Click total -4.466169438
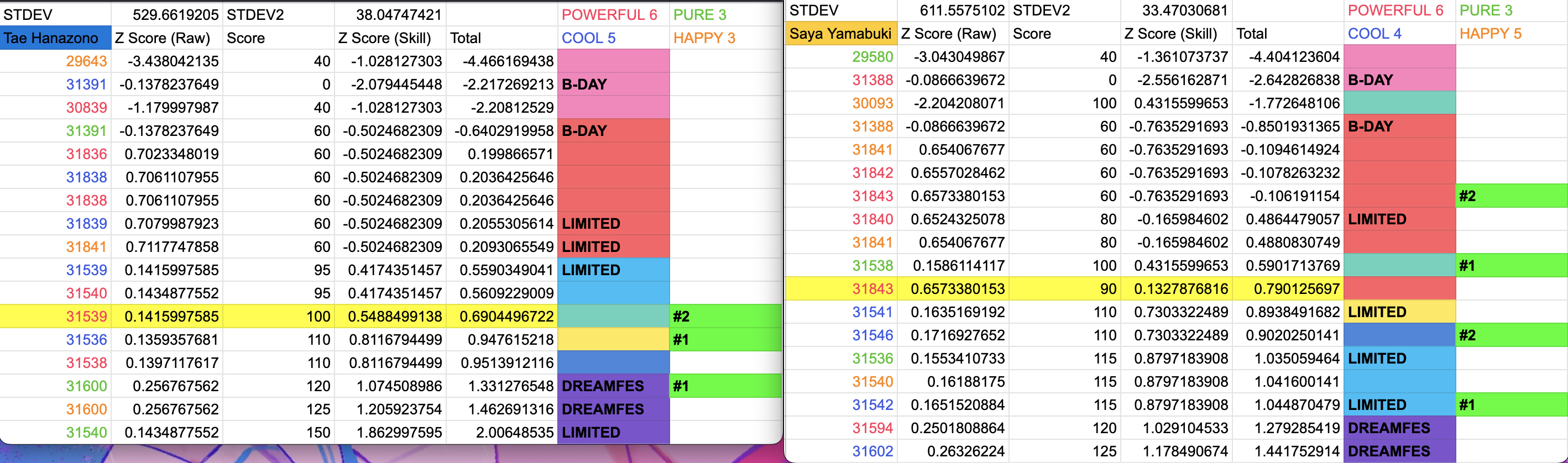 click(x=502, y=61)
